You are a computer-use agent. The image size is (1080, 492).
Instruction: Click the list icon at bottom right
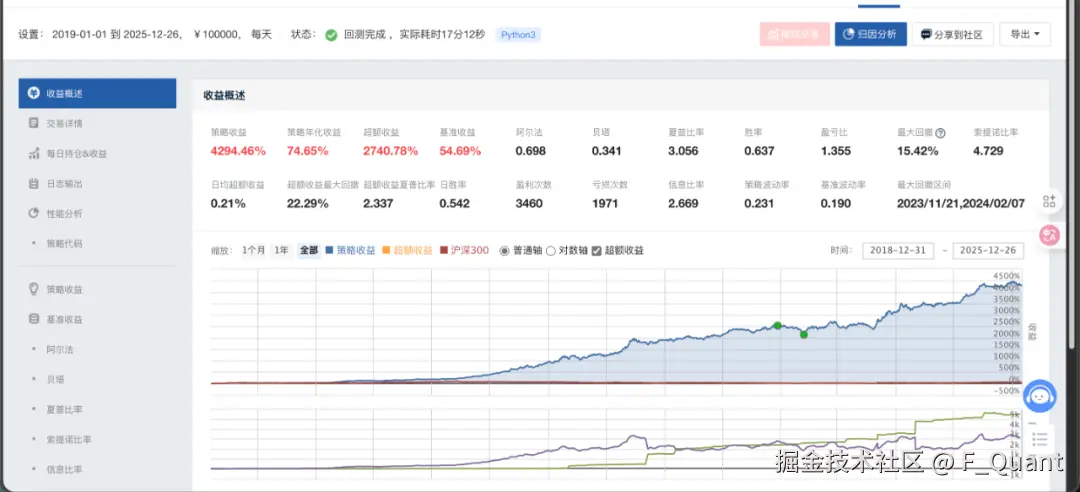[1040, 438]
